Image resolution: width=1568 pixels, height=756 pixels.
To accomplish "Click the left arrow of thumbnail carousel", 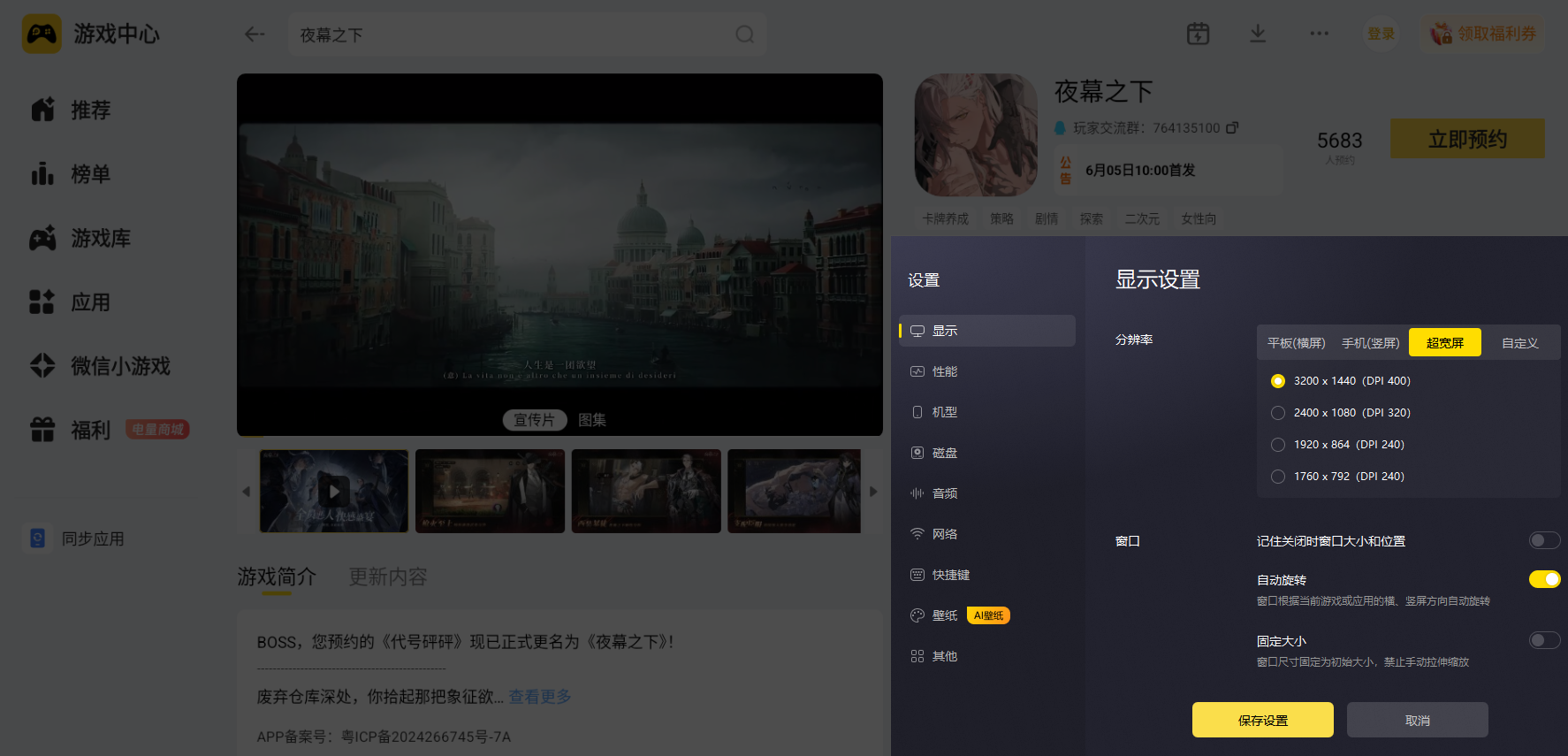I will tap(246, 492).
